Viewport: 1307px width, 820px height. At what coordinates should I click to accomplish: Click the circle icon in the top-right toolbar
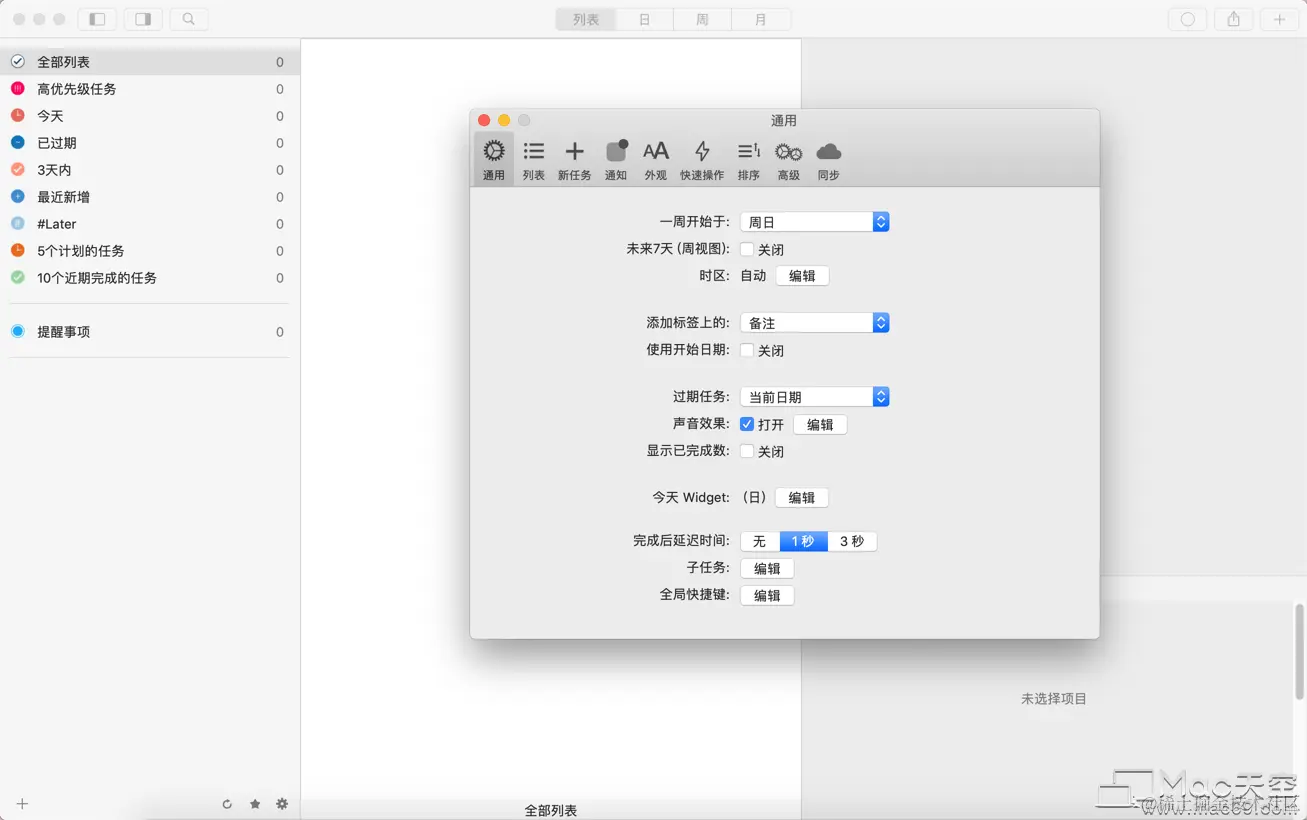tap(1188, 19)
